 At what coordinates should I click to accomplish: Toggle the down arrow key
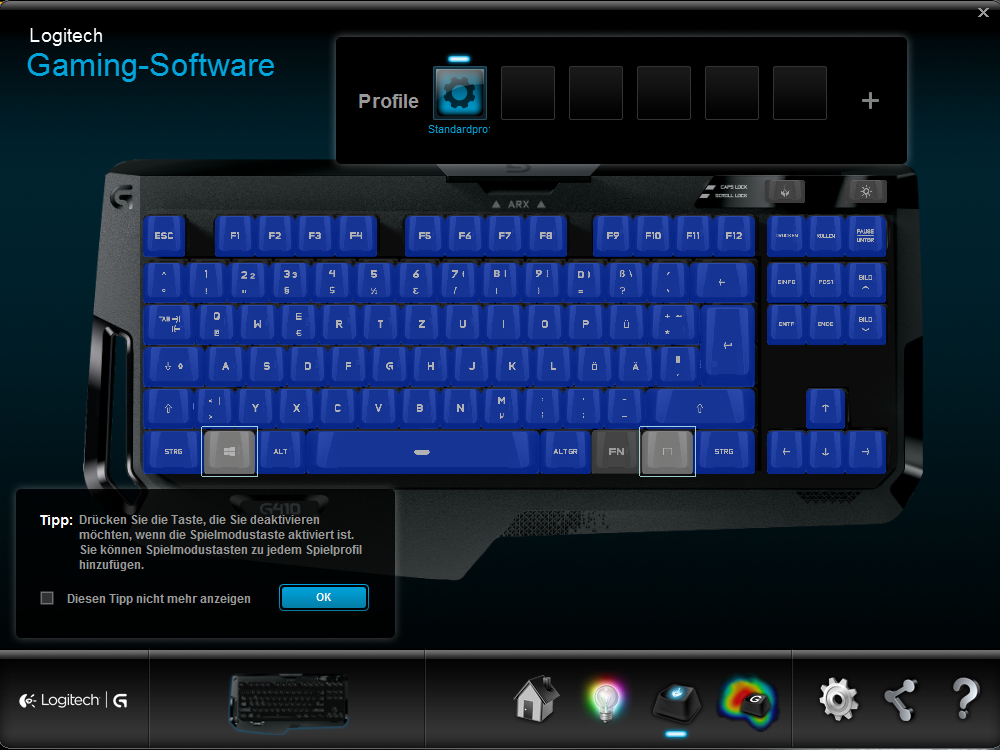point(825,452)
